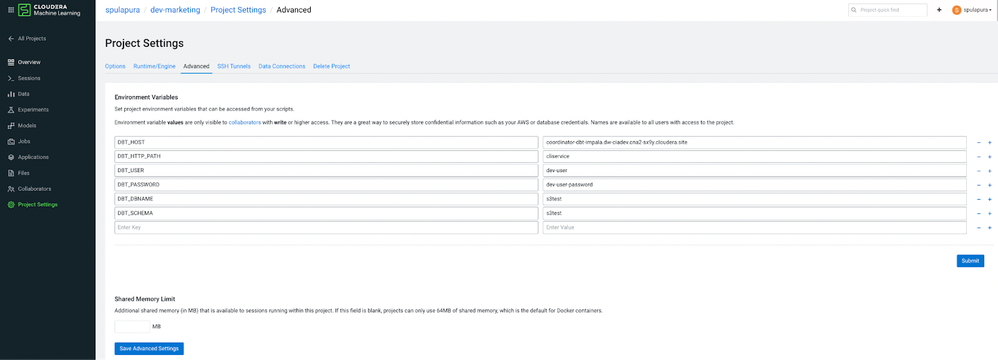Click minus icon on the empty Enter Key row

(x=978, y=227)
